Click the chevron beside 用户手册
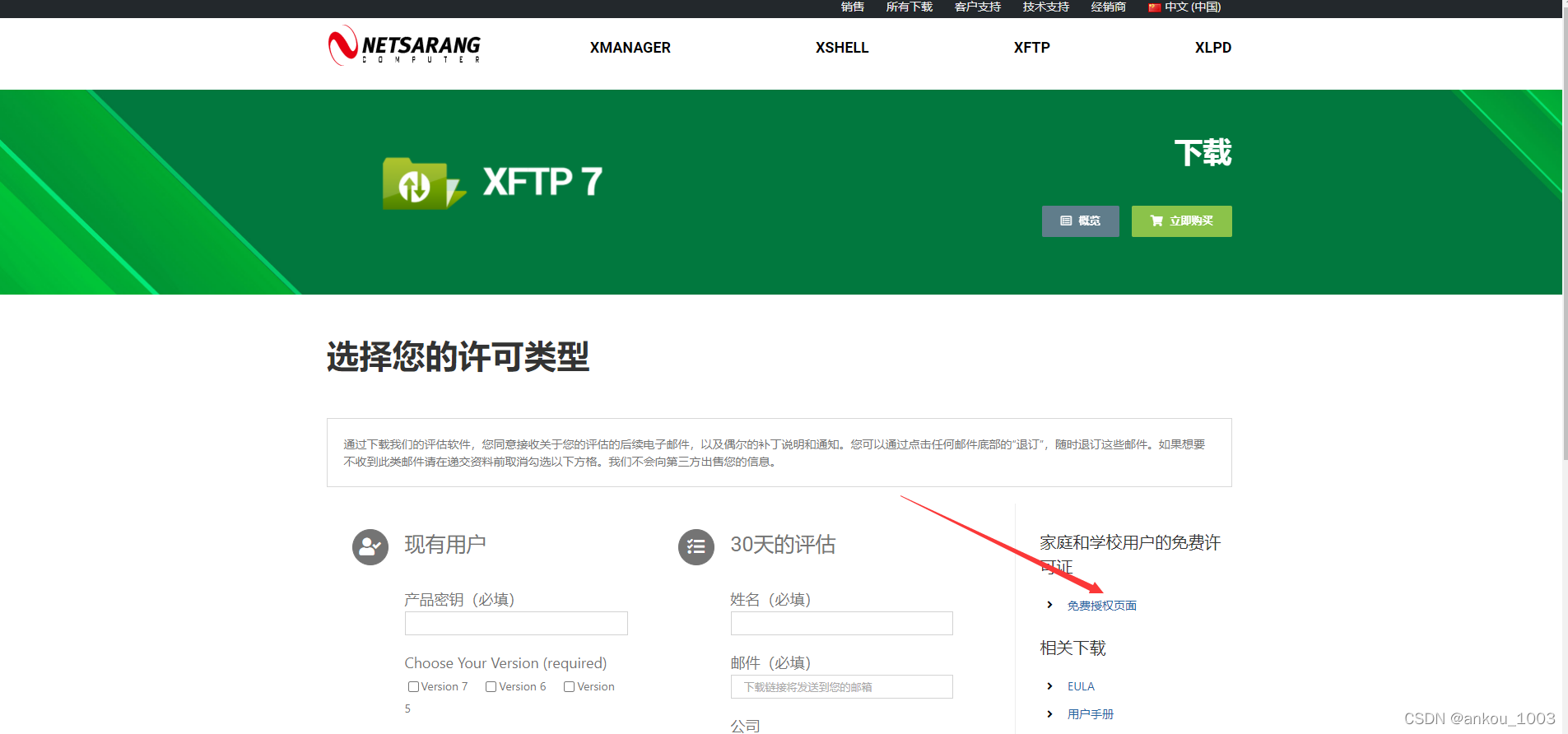 click(x=1049, y=714)
